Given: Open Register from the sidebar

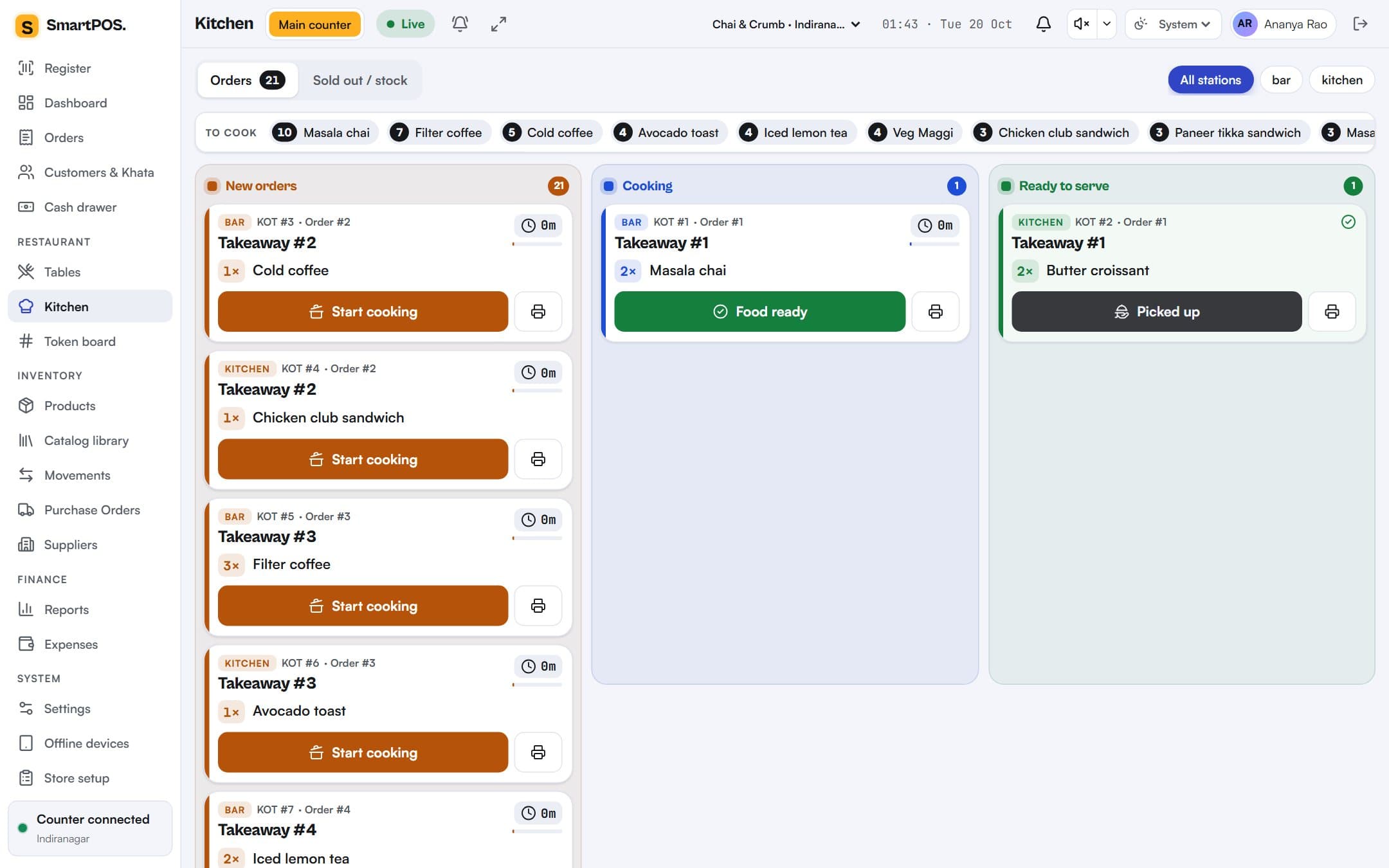Looking at the screenshot, I should coord(90,68).
